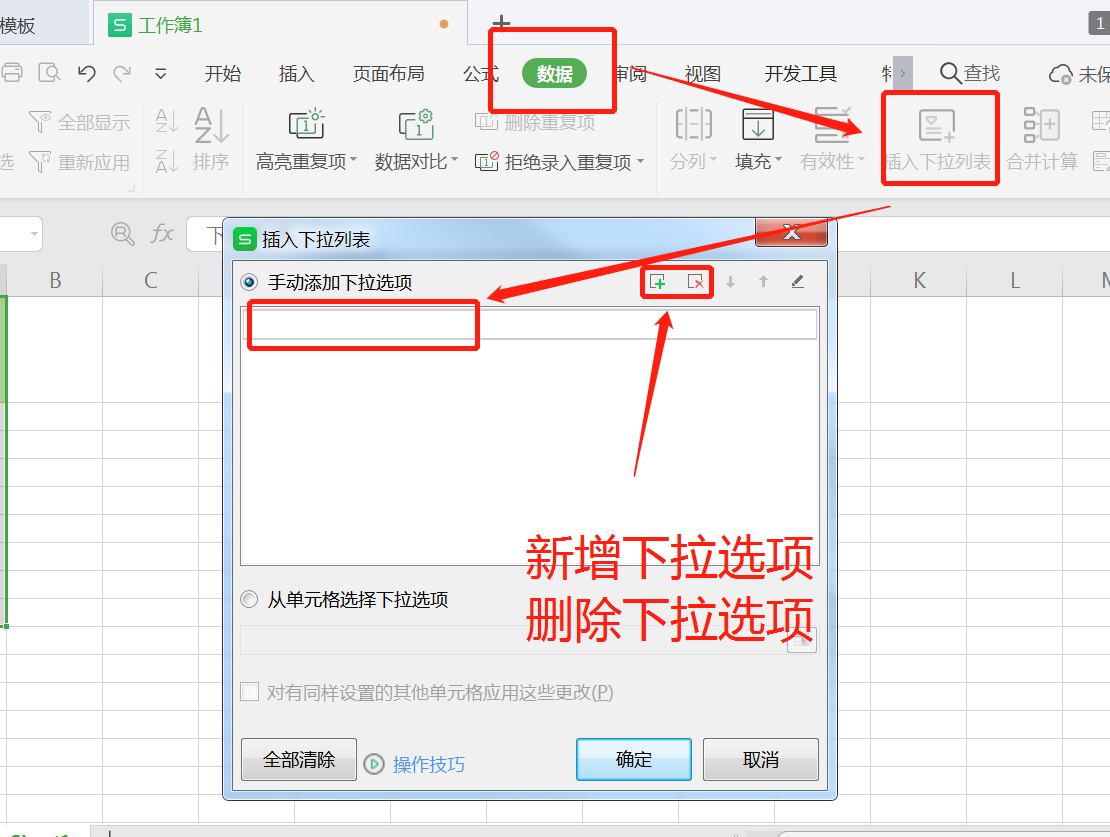The width and height of the screenshot is (1110, 837).
Task: Click the 排序 sort button
Action: [x=211, y=140]
